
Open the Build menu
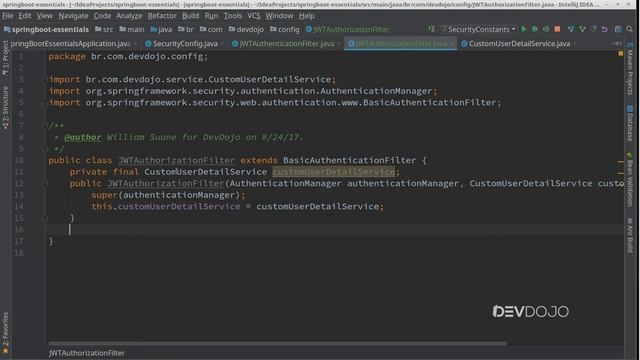[190, 16]
